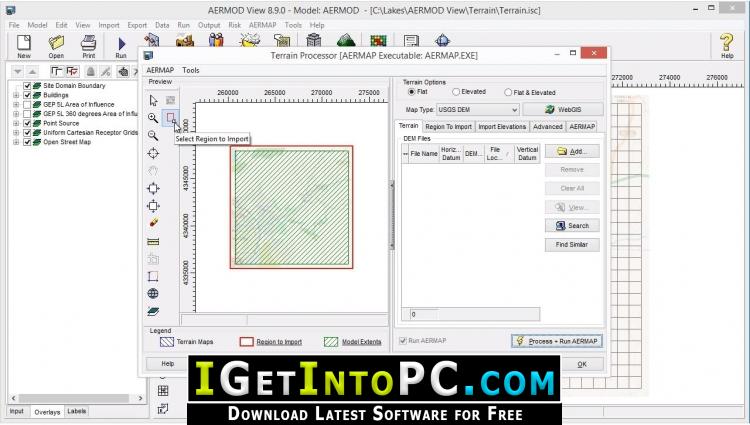This screenshot has width=750, height=425.
Task: Click the Region to Import legend link
Action: [279, 342]
